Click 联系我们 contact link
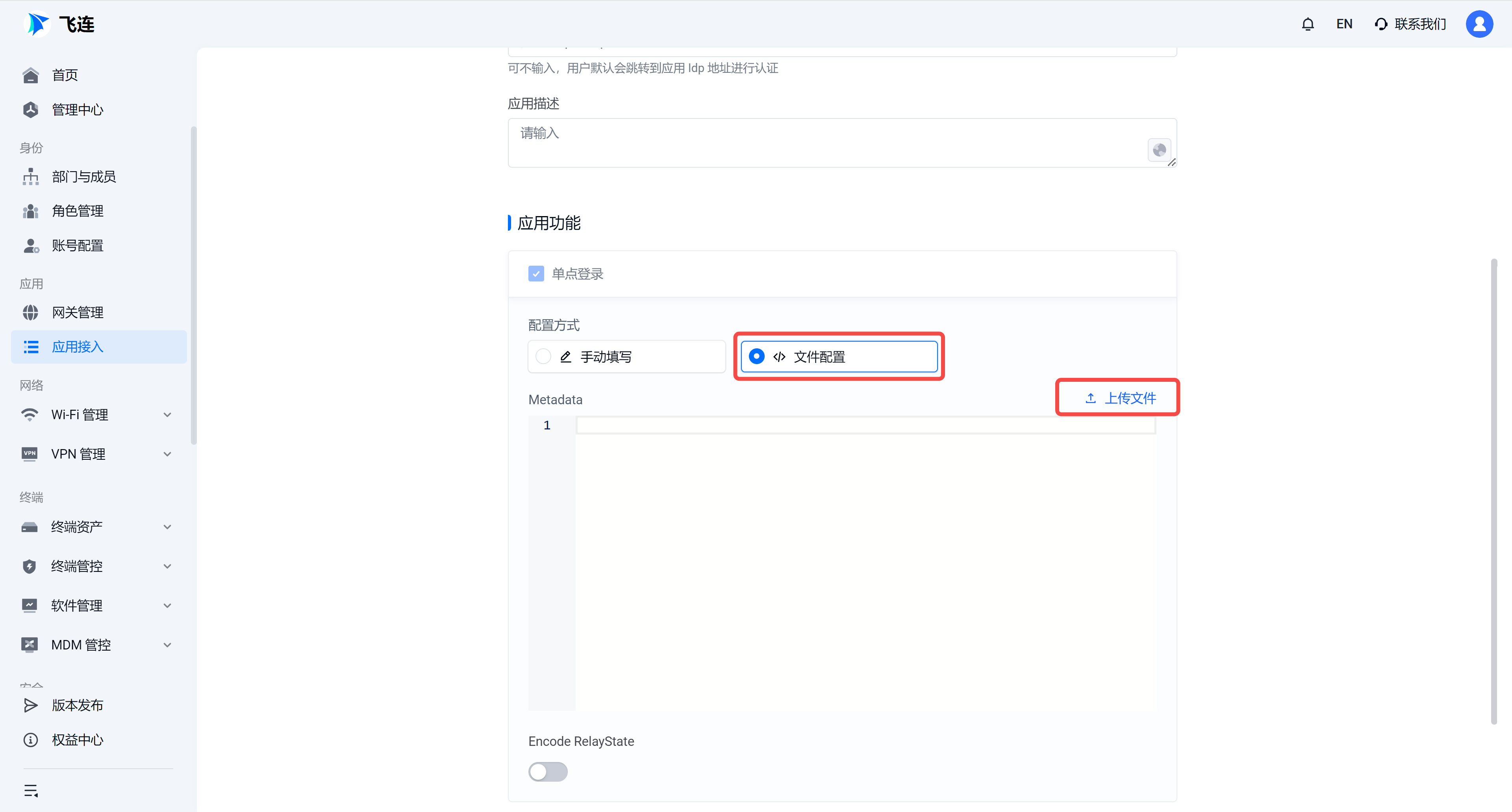The image size is (1512, 812). pos(1420,24)
